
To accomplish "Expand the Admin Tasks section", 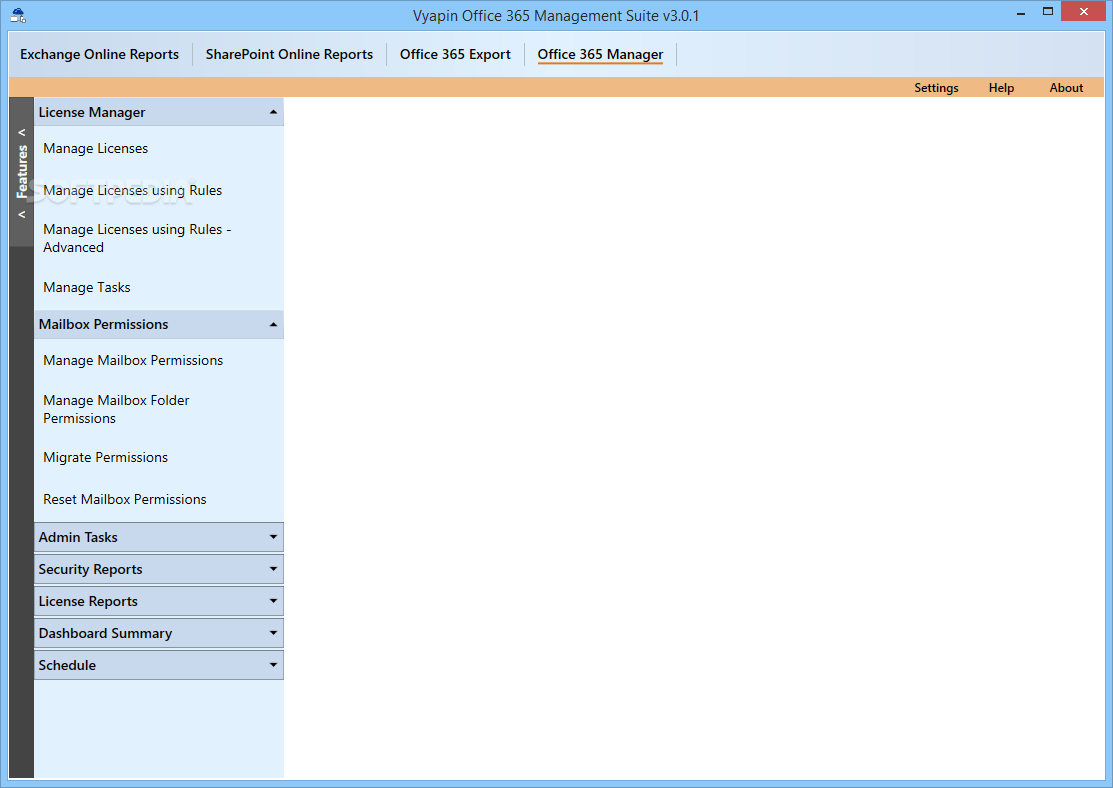I will coord(159,537).
